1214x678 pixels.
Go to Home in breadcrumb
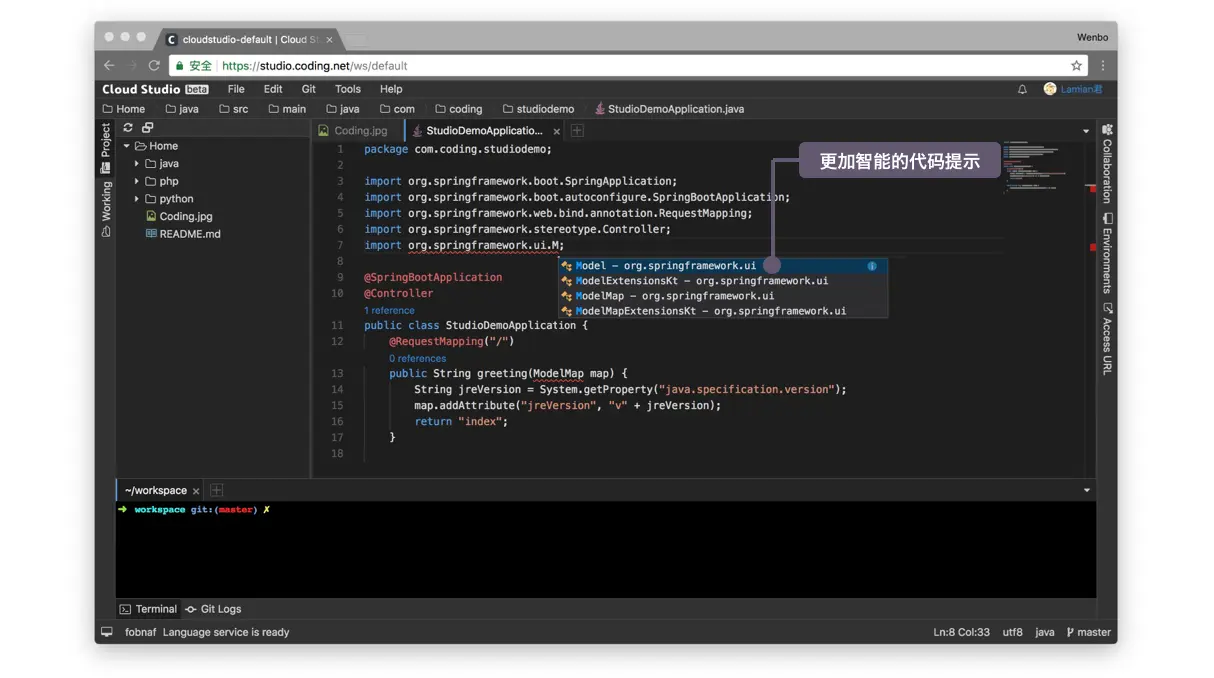pos(123,109)
